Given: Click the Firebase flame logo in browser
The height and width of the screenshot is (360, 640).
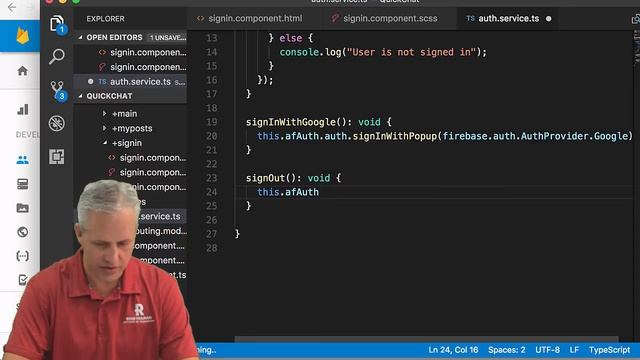Looking at the screenshot, I should 22,36.
